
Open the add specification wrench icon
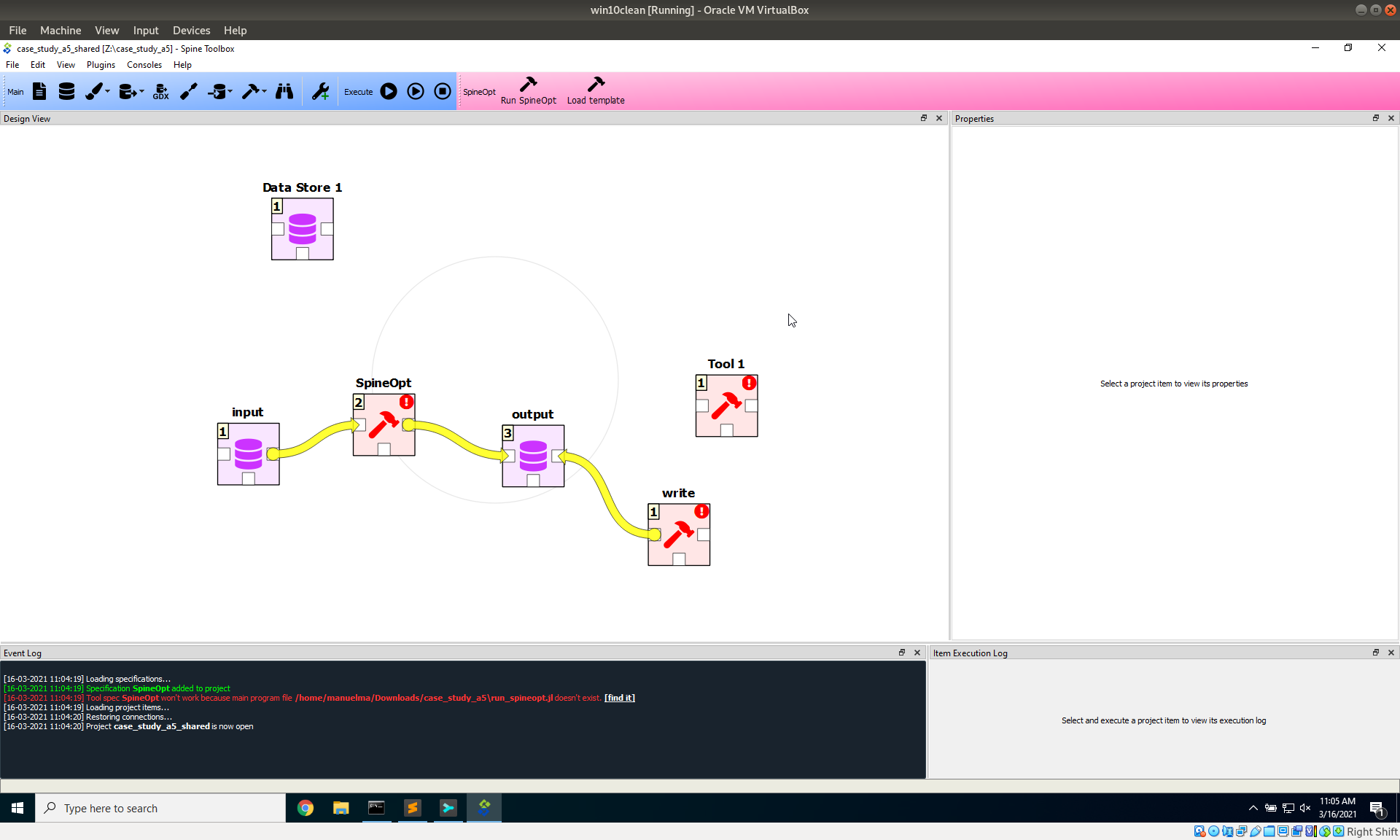point(320,91)
